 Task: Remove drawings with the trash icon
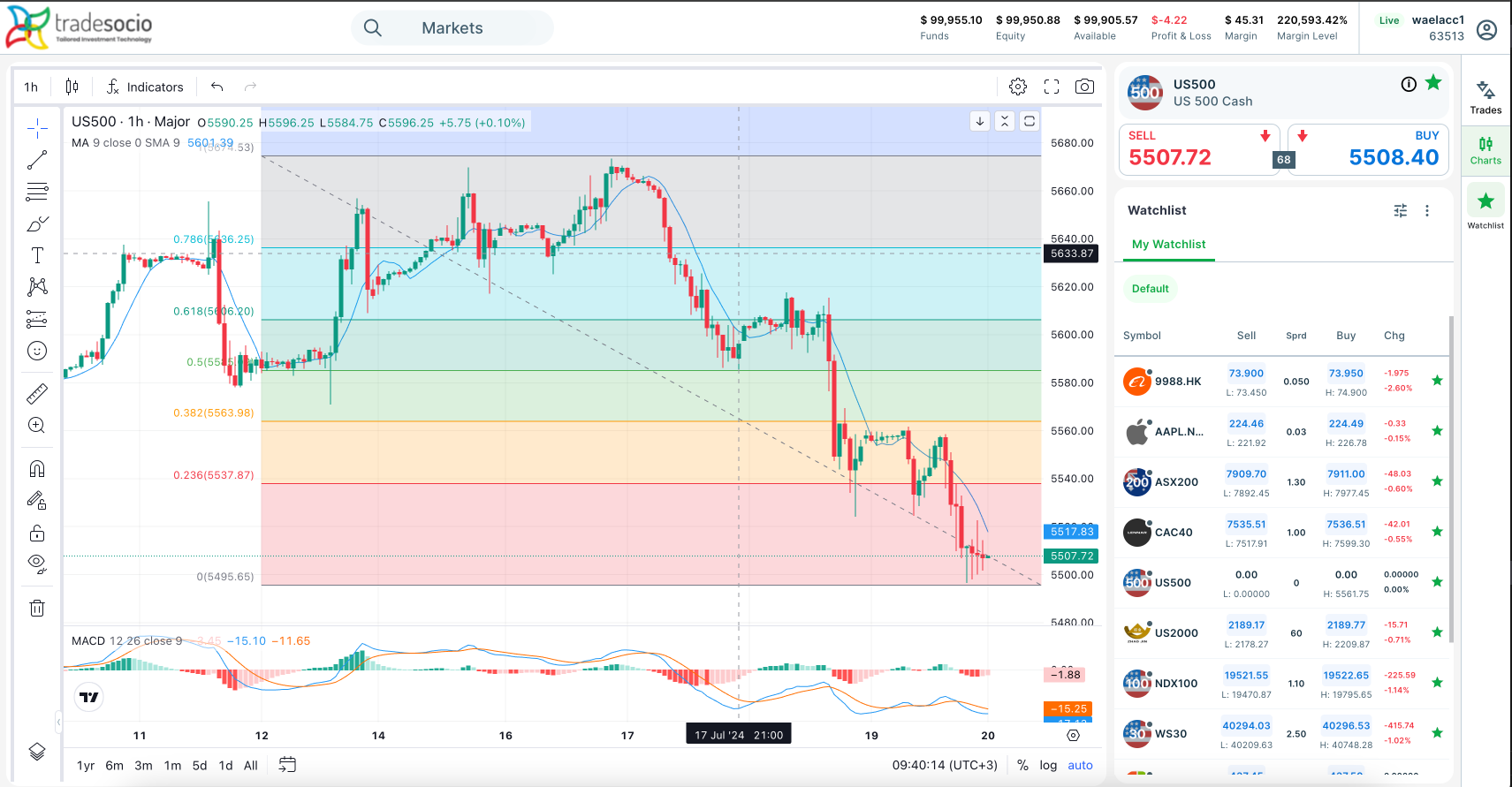37,608
